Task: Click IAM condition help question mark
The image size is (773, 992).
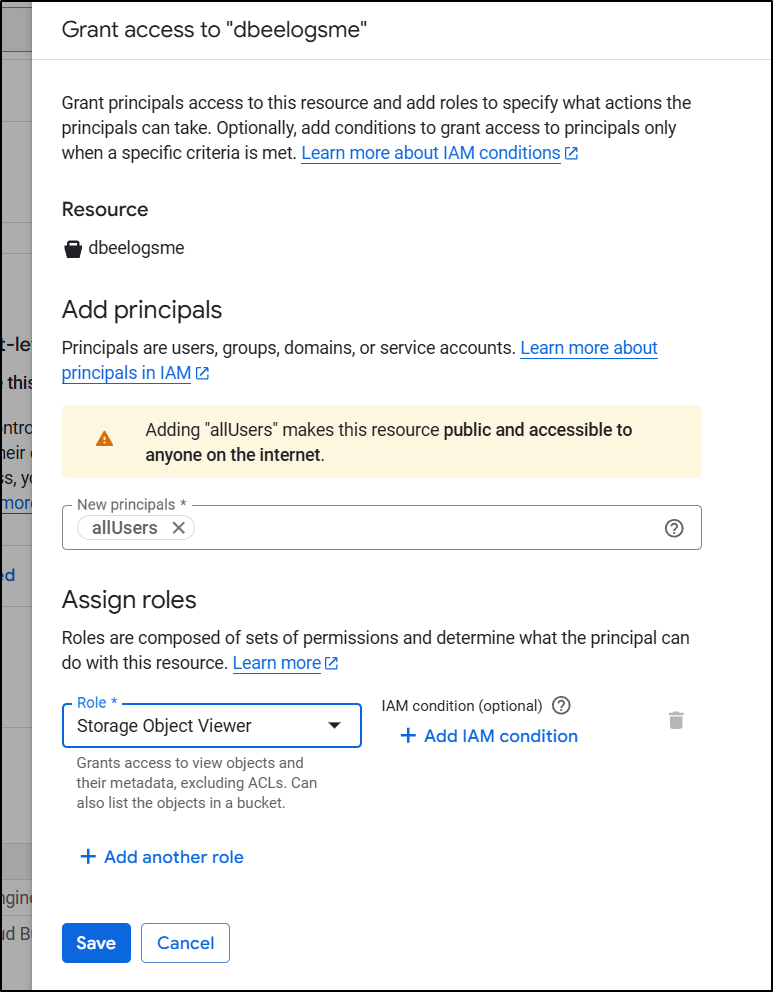Action: [x=561, y=705]
